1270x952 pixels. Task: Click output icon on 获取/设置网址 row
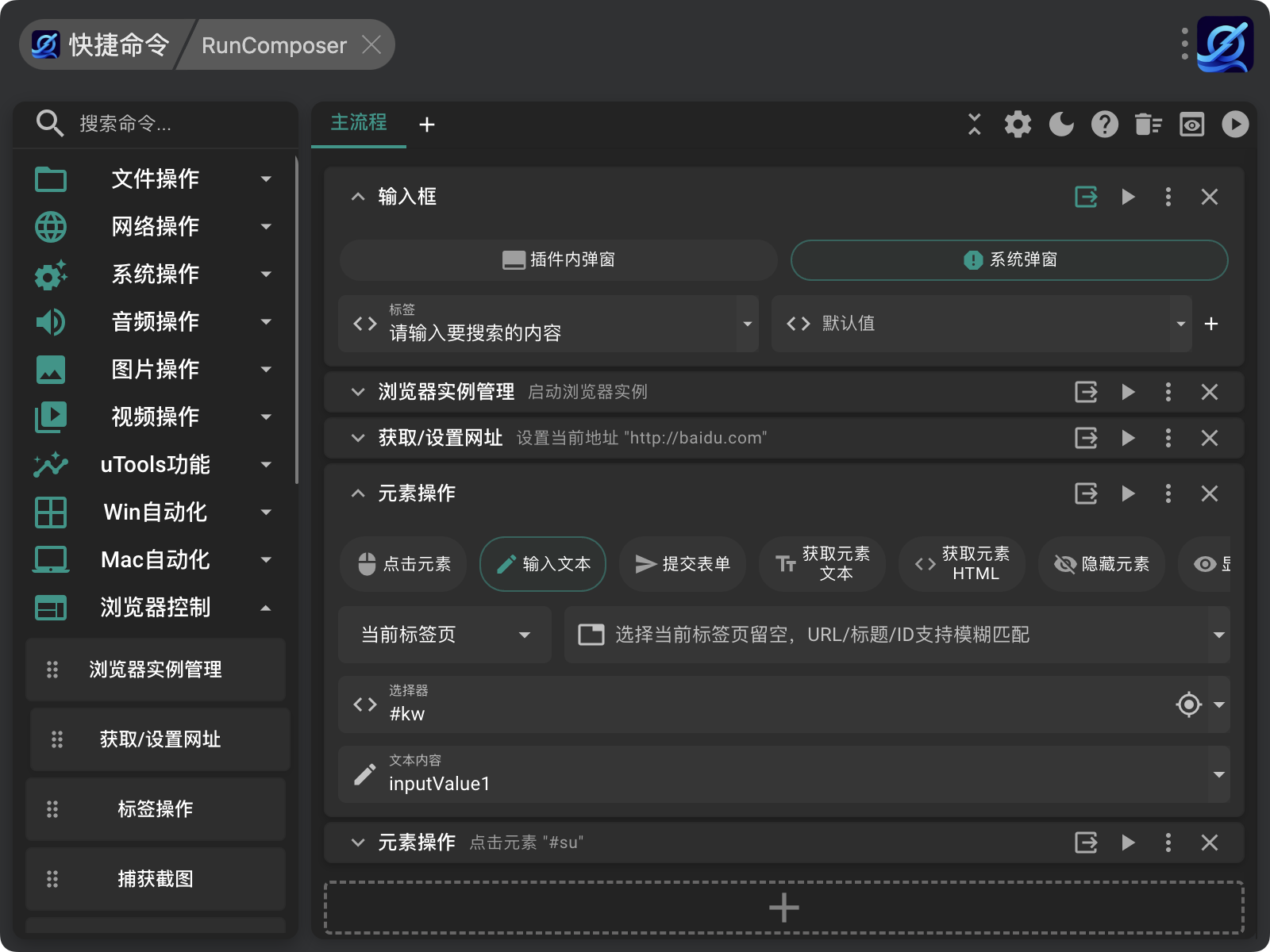[x=1086, y=438]
